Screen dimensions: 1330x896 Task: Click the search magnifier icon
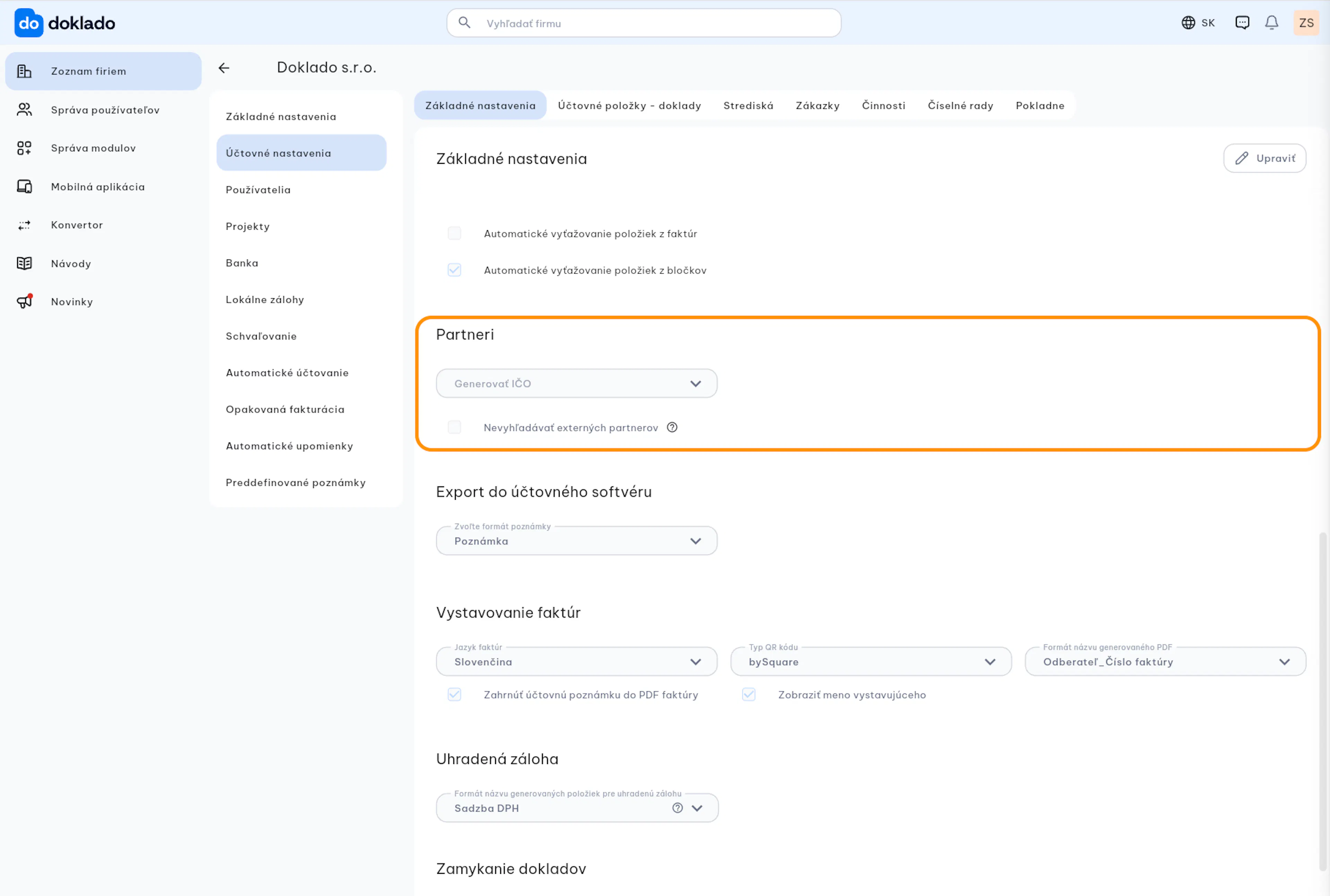[464, 23]
